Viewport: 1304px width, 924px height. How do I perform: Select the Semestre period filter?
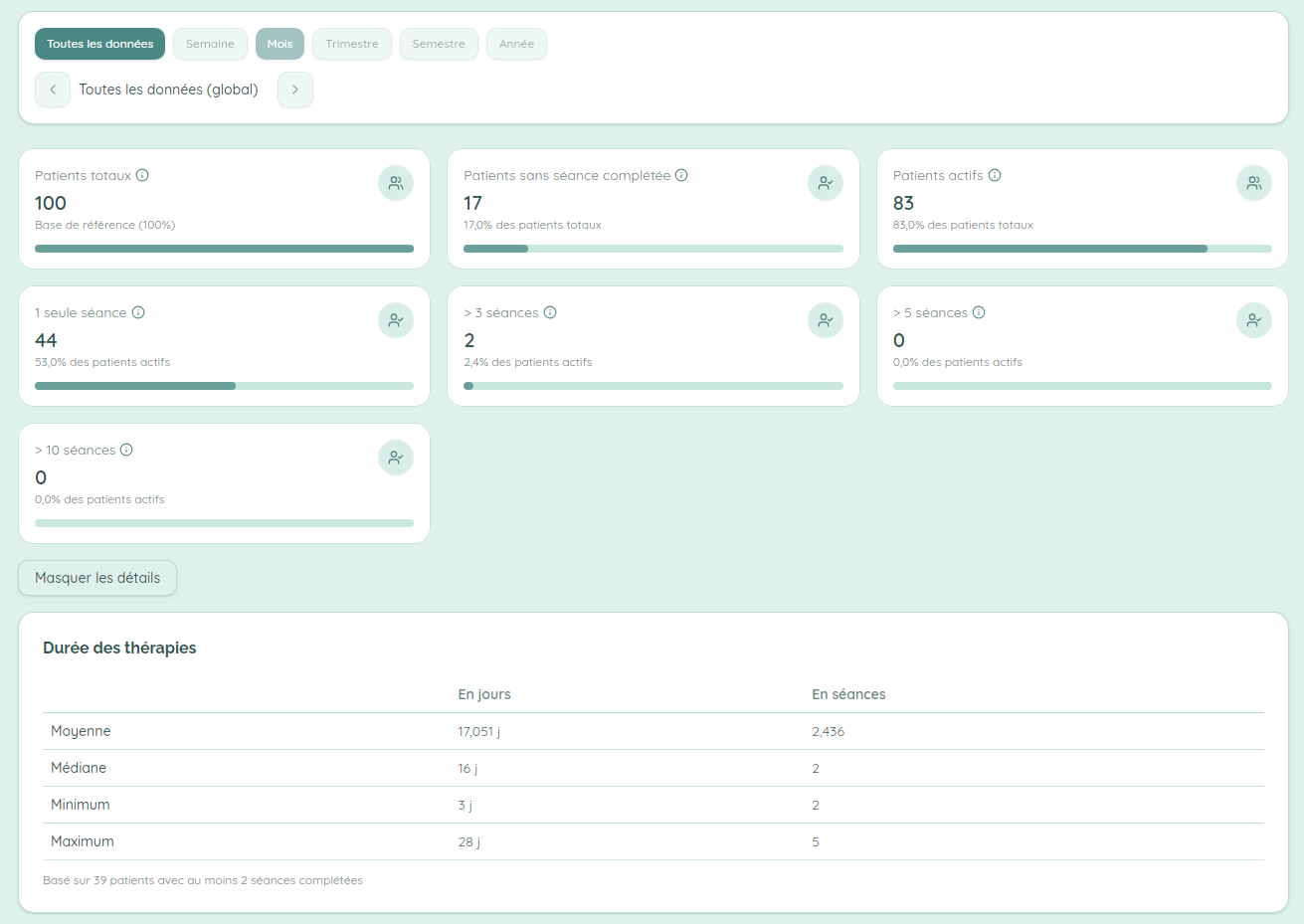click(x=439, y=44)
